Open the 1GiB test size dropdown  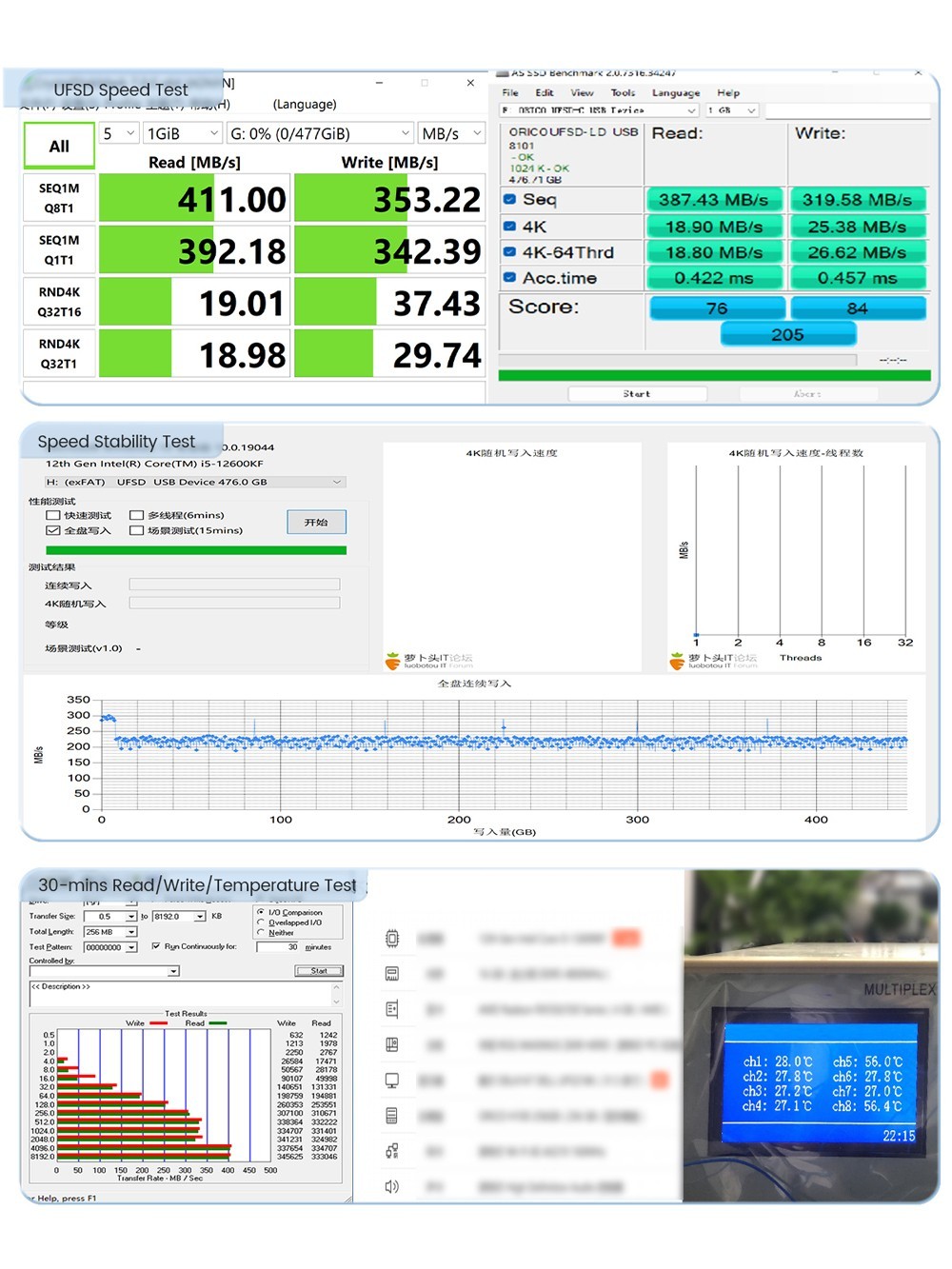183,133
